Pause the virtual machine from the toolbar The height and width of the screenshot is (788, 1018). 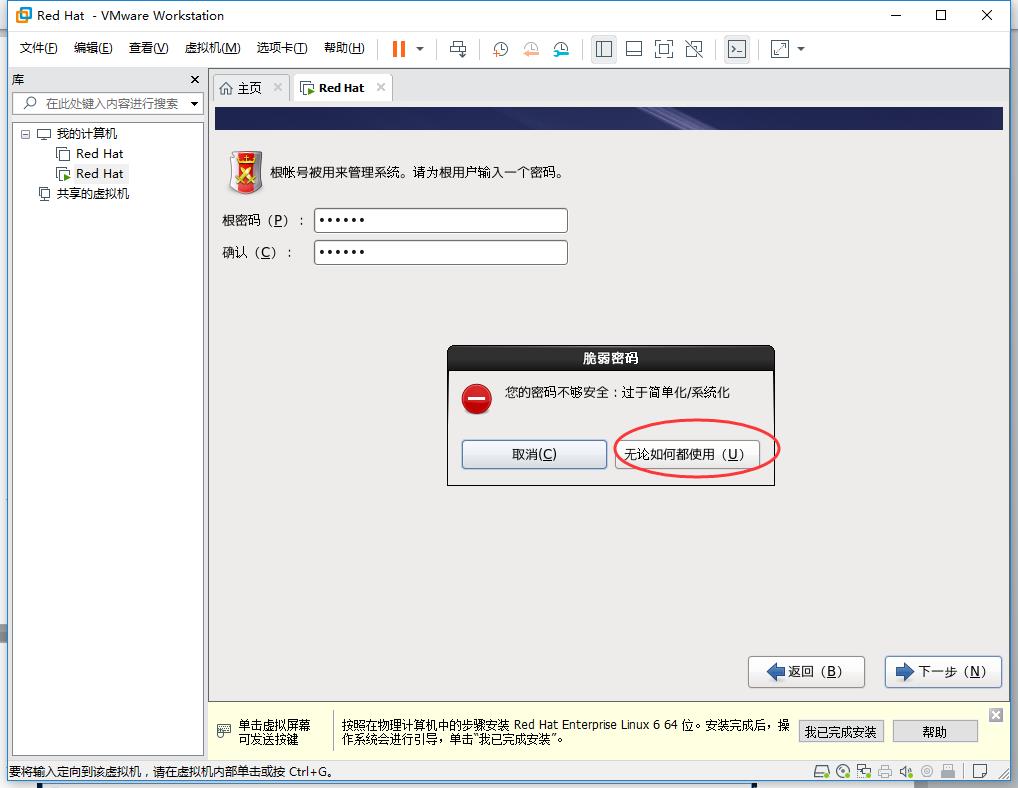pyautogui.click(x=399, y=49)
